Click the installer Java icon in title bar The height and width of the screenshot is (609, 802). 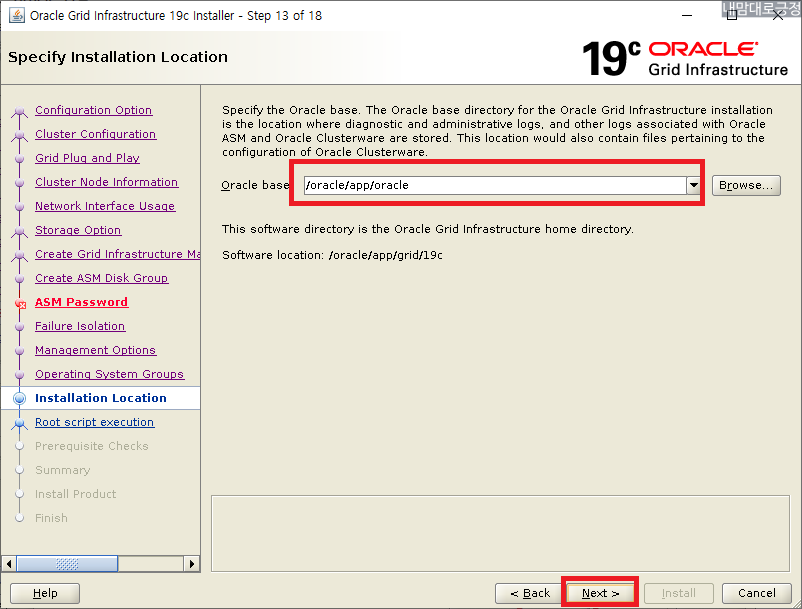16,15
